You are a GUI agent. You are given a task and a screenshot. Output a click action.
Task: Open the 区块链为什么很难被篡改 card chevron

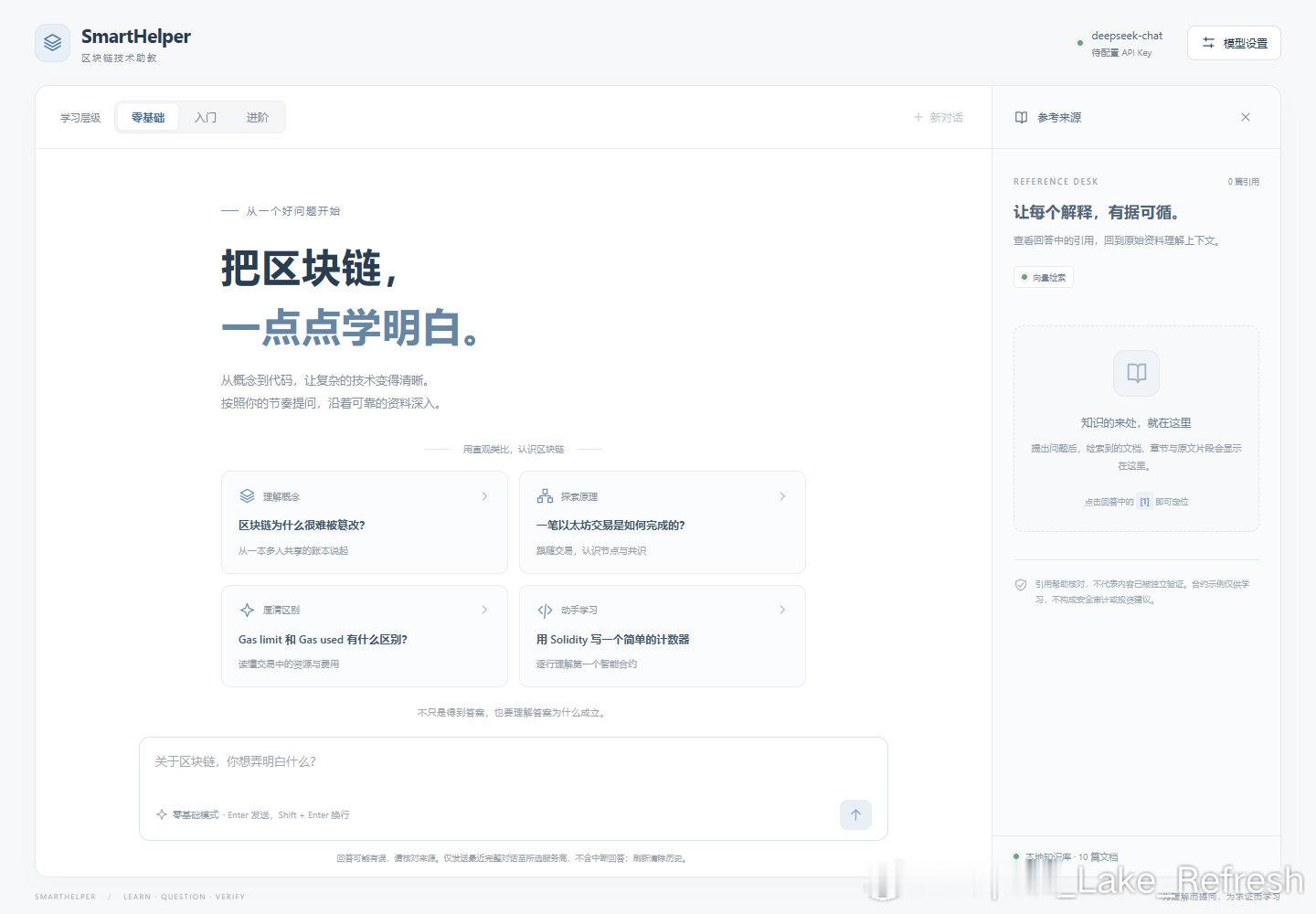click(484, 496)
